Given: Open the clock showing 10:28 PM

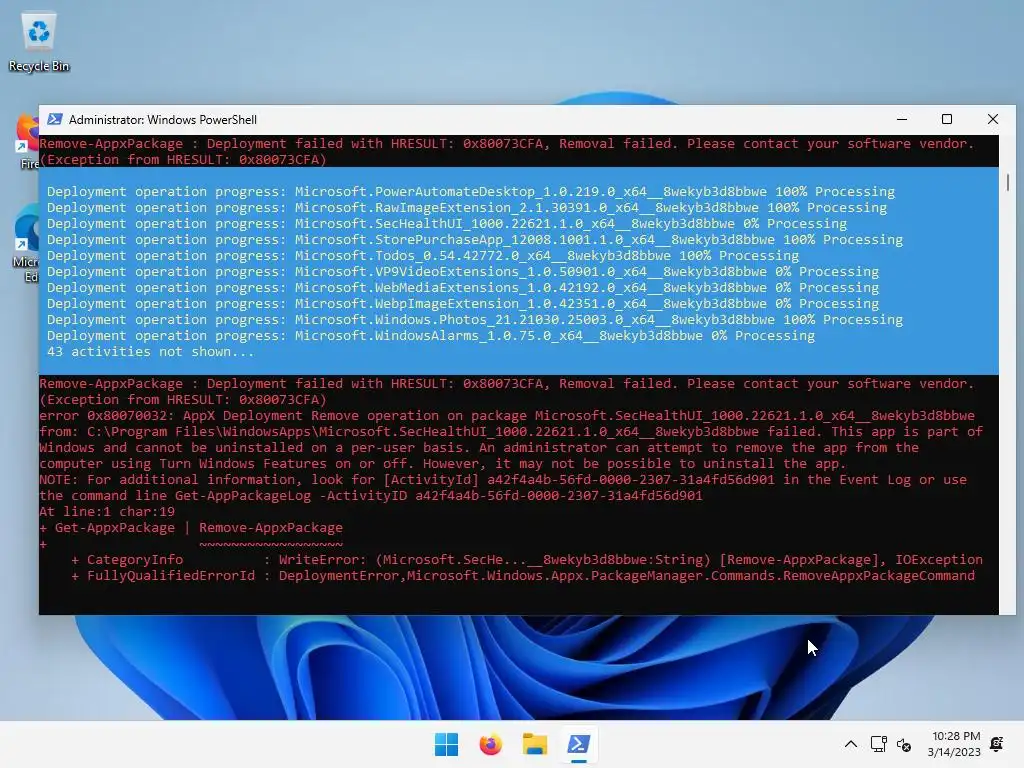Looking at the screenshot, I should tap(955, 736).
